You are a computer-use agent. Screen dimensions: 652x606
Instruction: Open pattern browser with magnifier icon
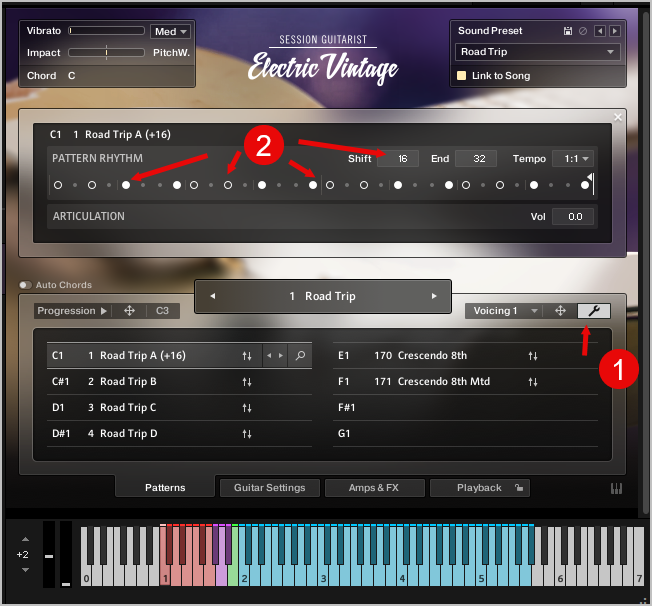point(300,356)
